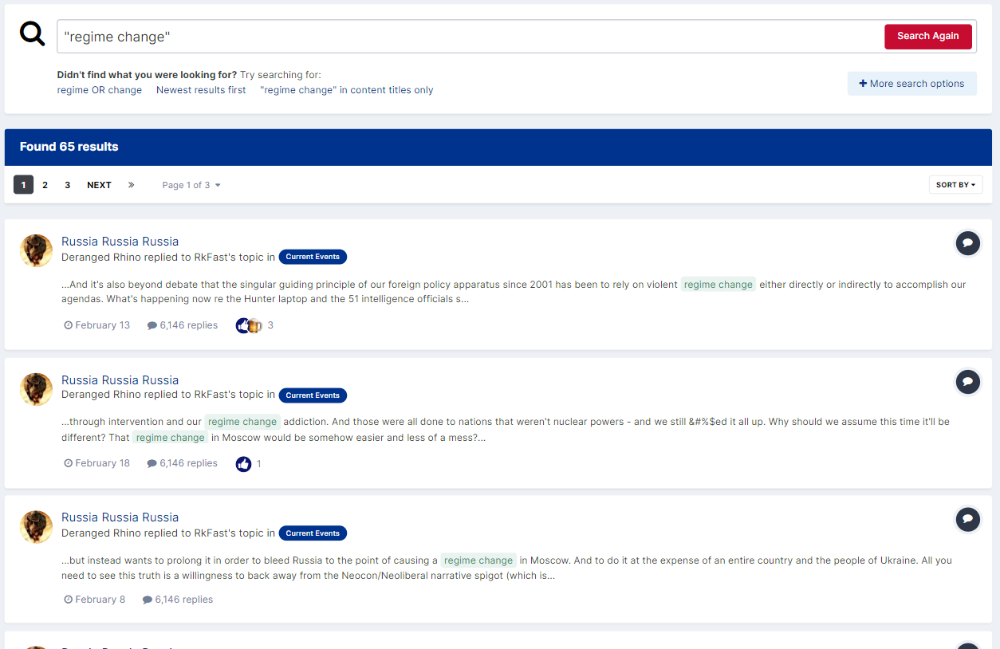Choose Newest results first suggestion

[x=201, y=90]
